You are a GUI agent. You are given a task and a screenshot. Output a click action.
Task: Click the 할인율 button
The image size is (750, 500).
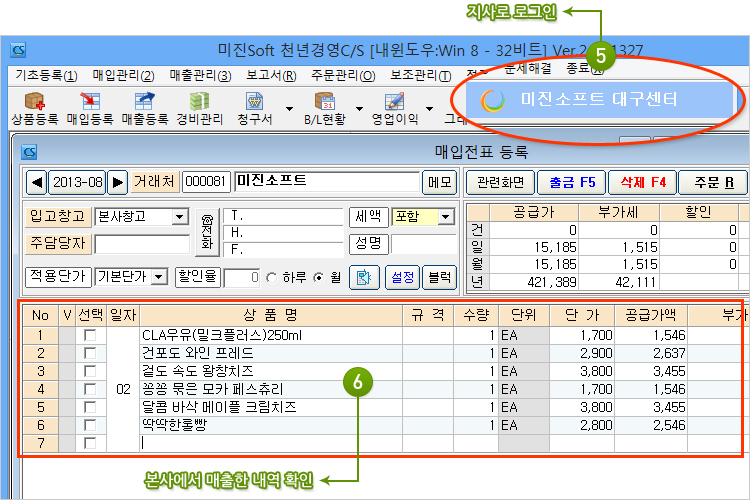(x=198, y=277)
